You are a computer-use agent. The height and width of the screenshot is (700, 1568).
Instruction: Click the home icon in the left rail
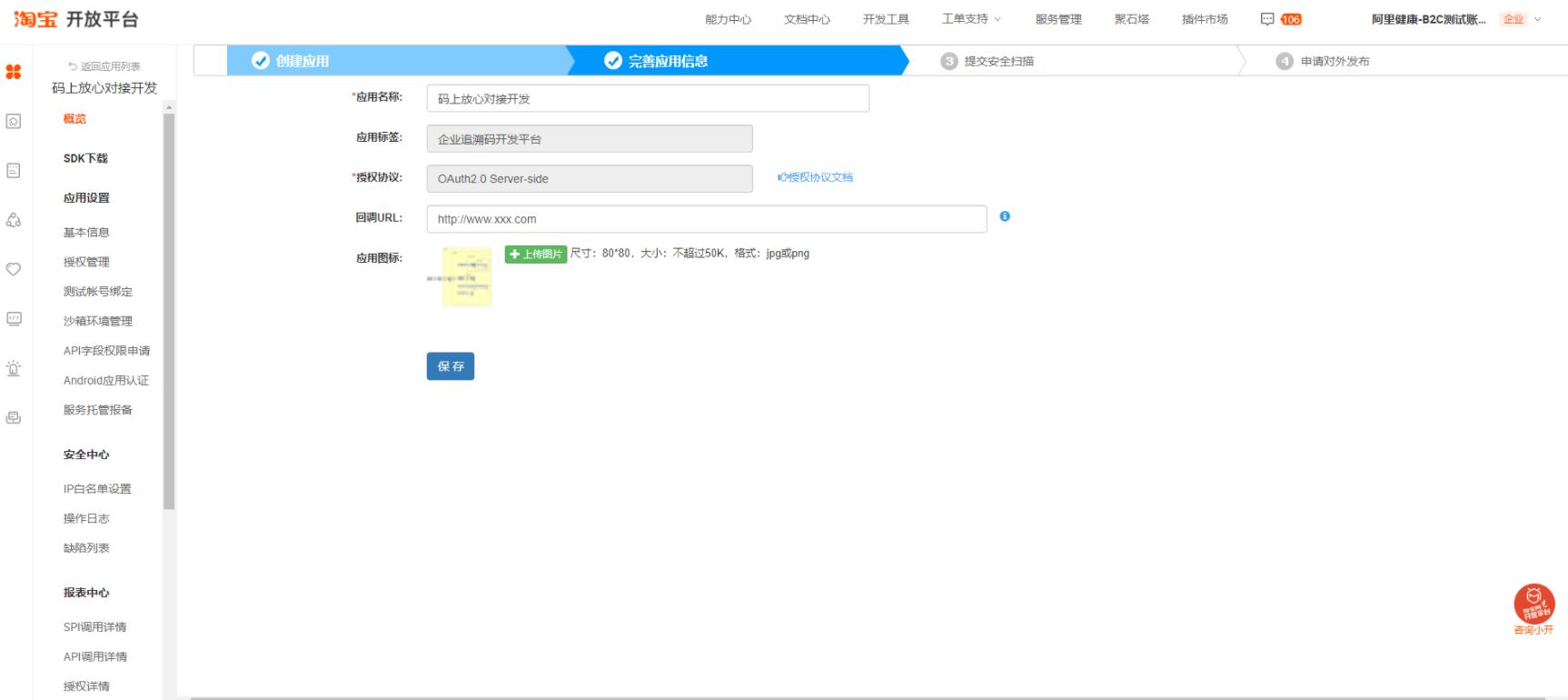tap(14, 121)
